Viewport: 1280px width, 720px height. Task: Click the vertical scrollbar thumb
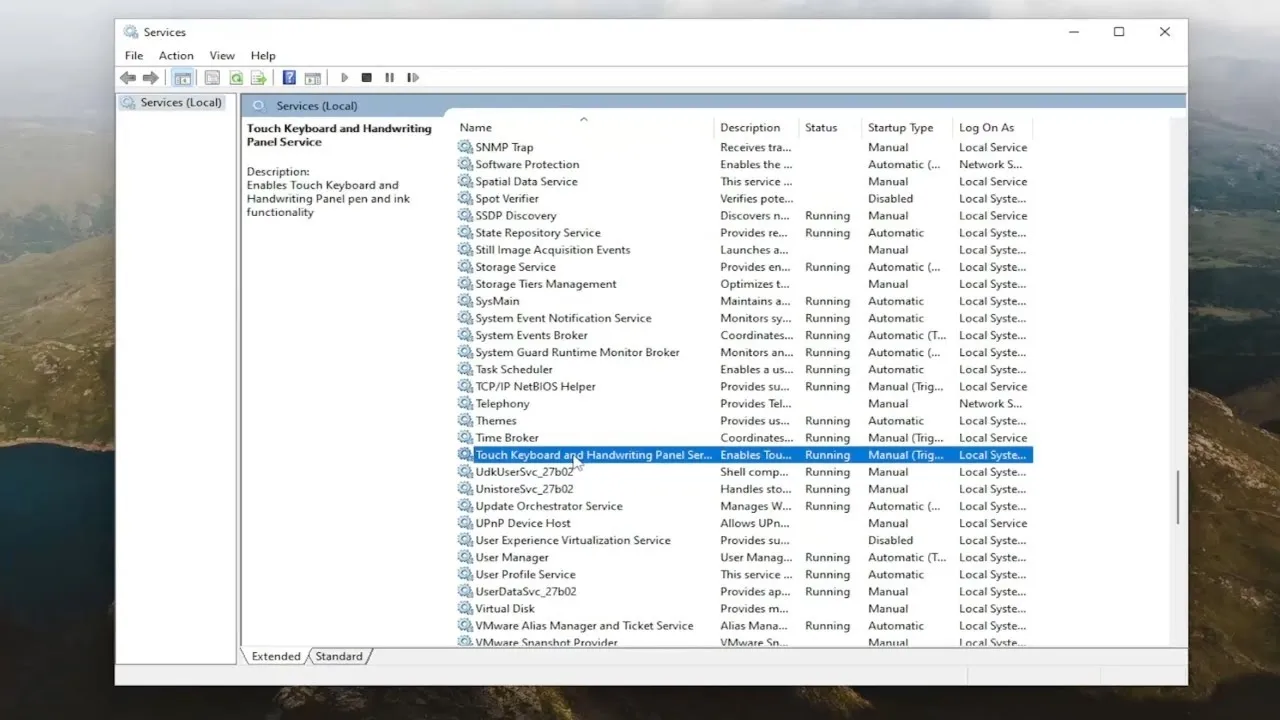coord(1178,495)
